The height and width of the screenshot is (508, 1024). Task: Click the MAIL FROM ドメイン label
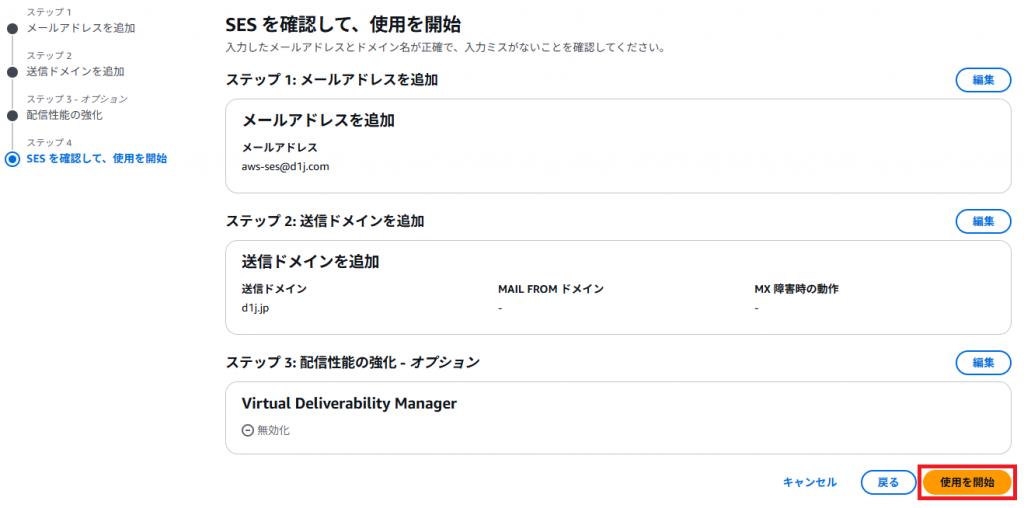(551, 289)
